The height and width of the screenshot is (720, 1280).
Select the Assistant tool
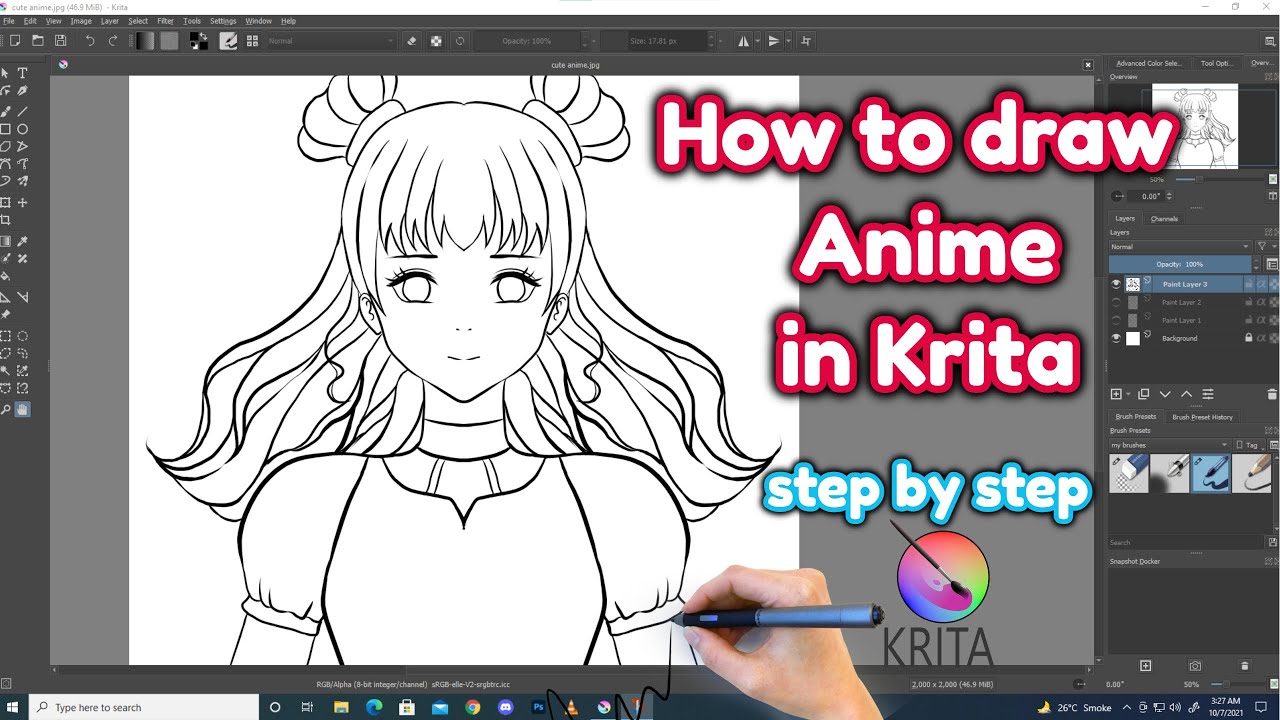coord(6,297)
